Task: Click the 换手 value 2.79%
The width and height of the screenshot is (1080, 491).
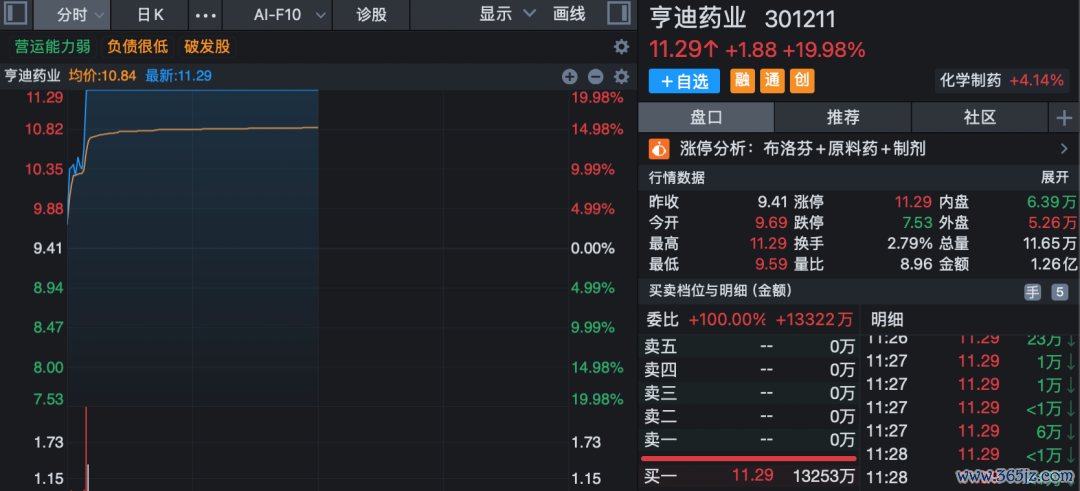Action: 909,244
